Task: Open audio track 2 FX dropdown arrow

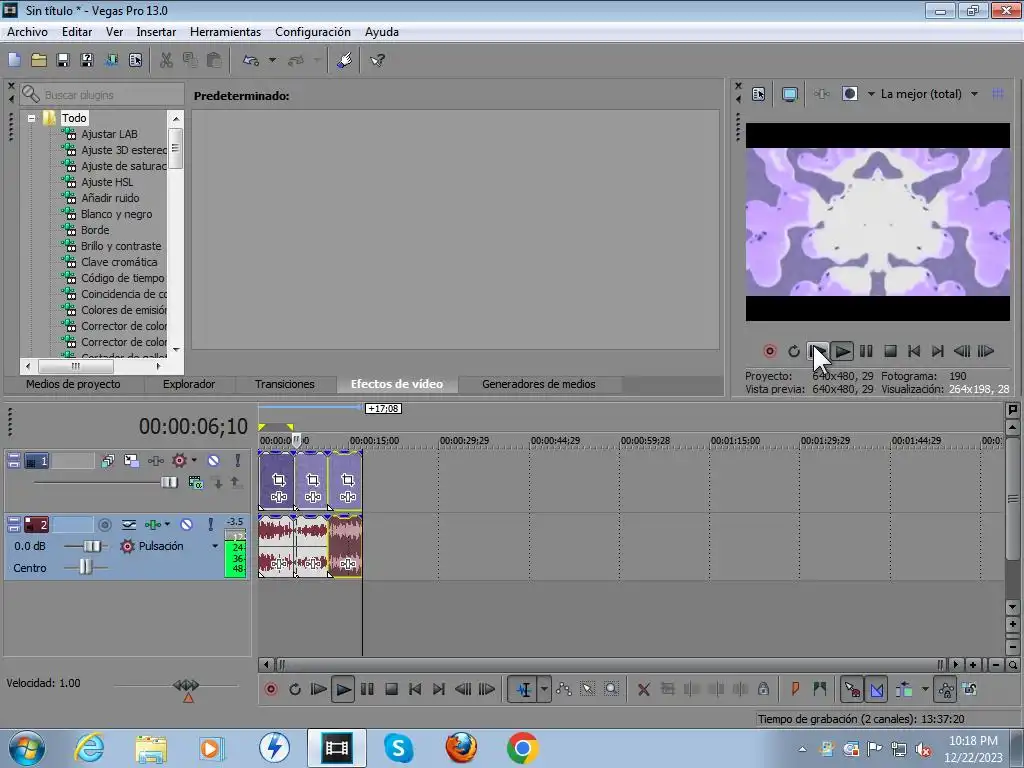Action: click(168, 524)
